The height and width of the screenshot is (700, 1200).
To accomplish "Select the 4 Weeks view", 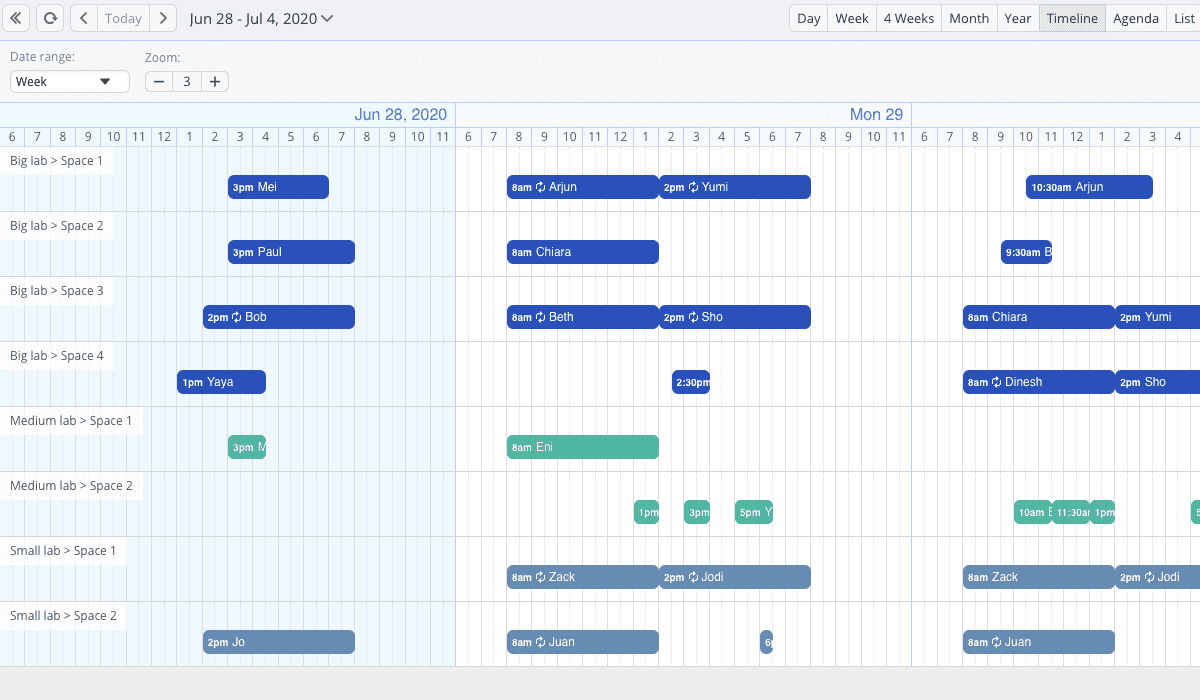I will point(908,18).
